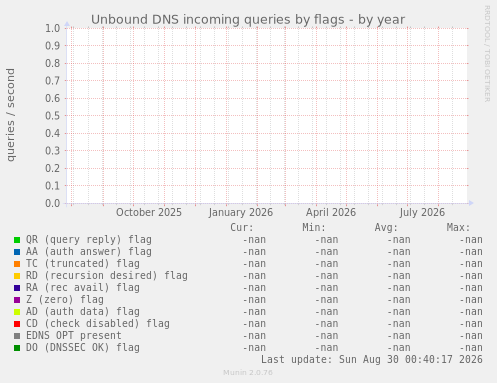The height and width of the screenshot is (383, 497).
Task: Click the Max value for DO flag row
Action: [x=471, y=348]
